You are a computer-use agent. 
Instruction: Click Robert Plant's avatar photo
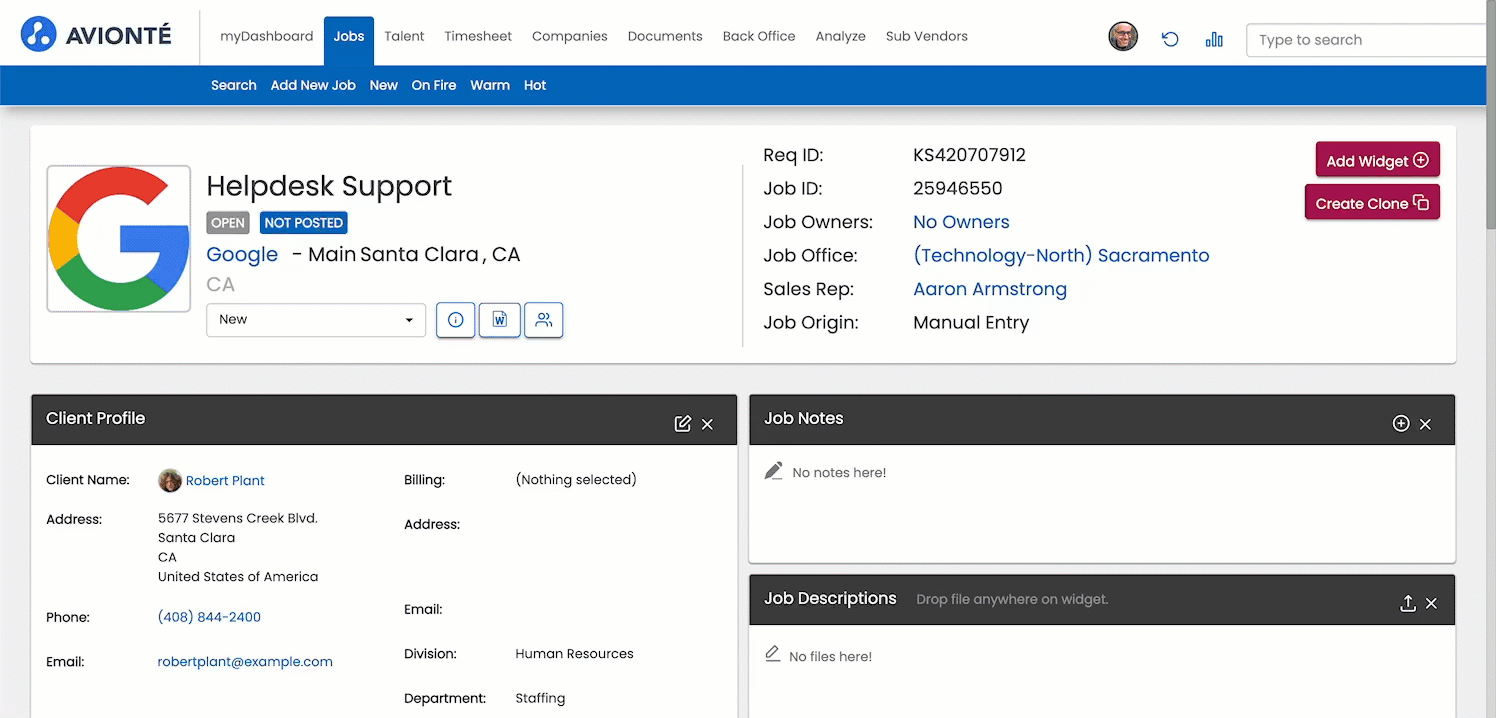[170, 481]
